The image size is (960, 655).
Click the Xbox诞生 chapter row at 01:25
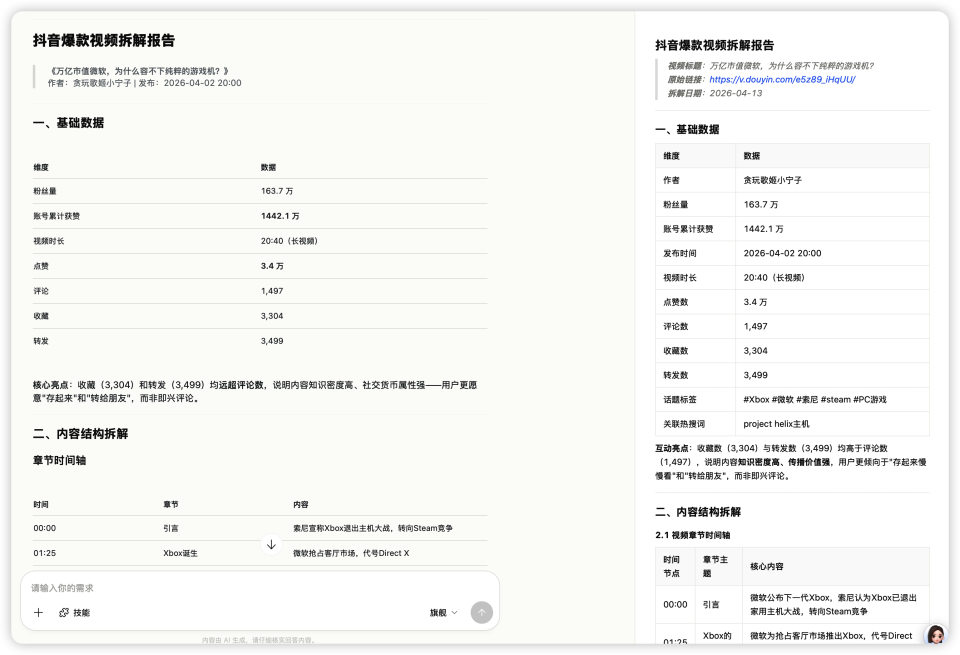tap(250, 552)
